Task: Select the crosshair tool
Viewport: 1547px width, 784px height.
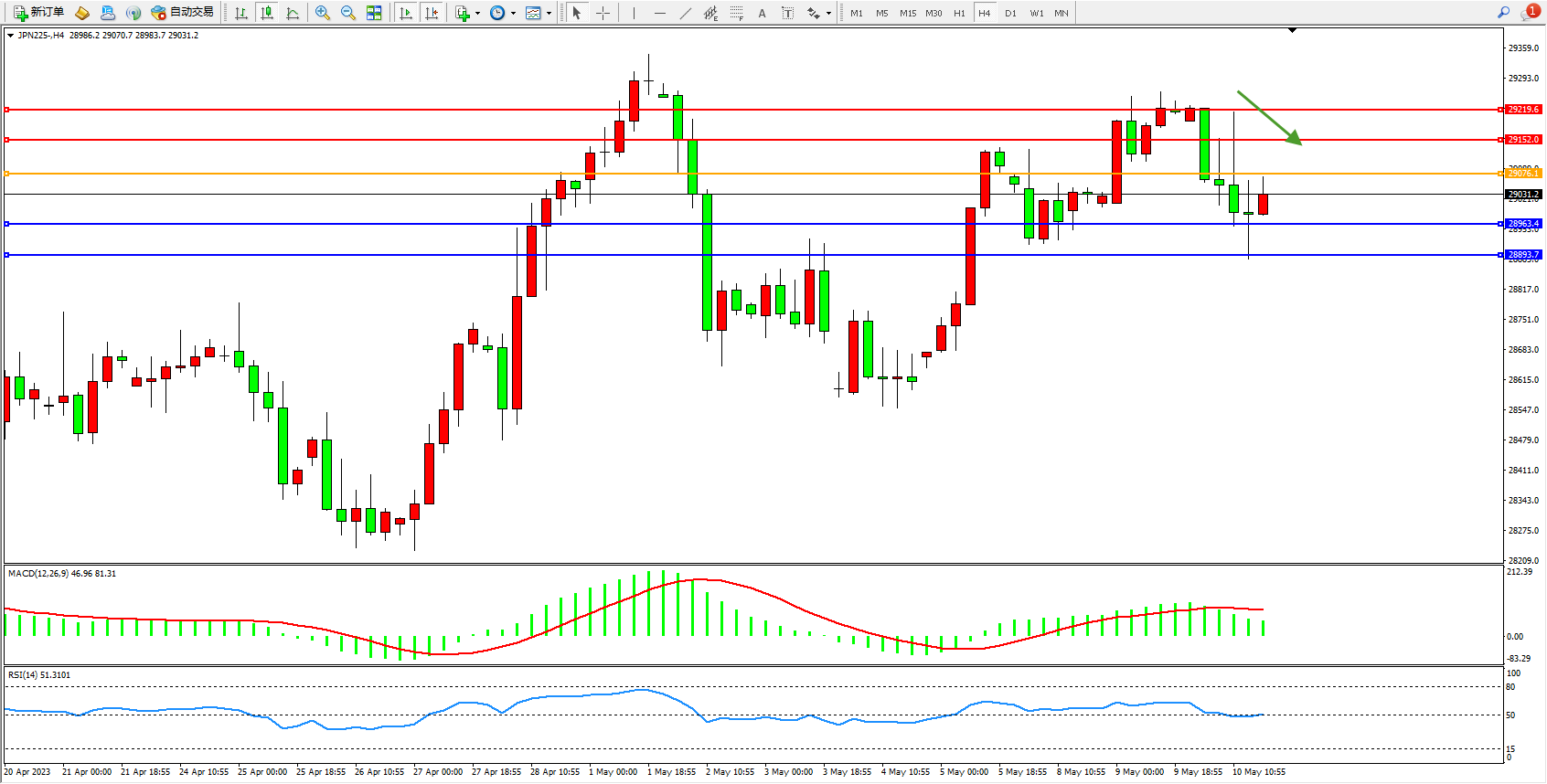Action: tap(603, 13)
